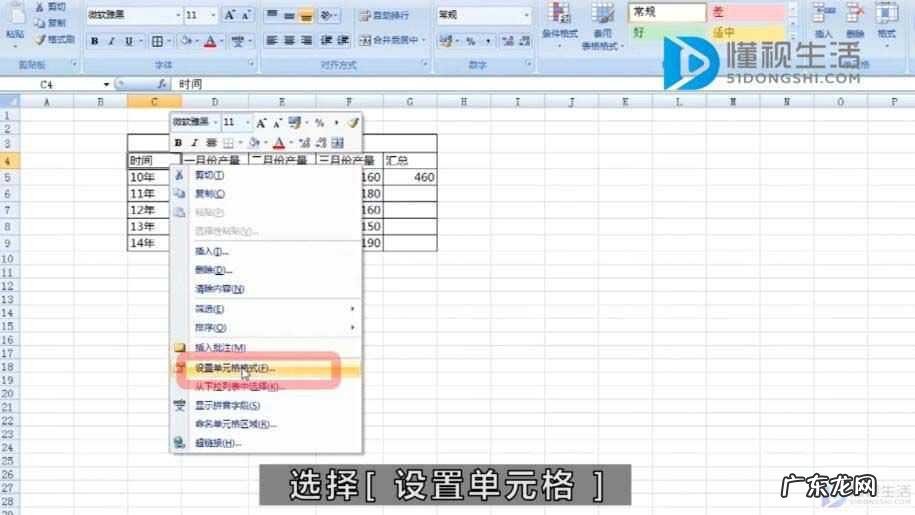Screen dimensions: 915x515
Task: Choose Cut in the context menu
Action: (x=266, y=175)
